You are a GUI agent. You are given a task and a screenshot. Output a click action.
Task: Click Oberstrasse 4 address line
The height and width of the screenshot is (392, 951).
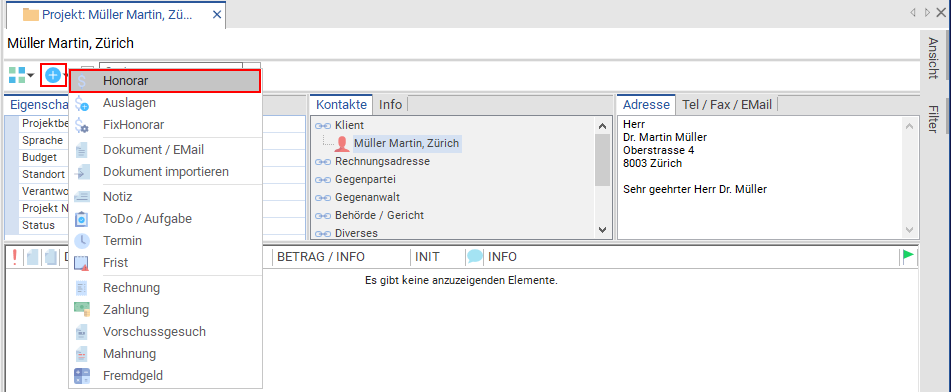[659, 150]
